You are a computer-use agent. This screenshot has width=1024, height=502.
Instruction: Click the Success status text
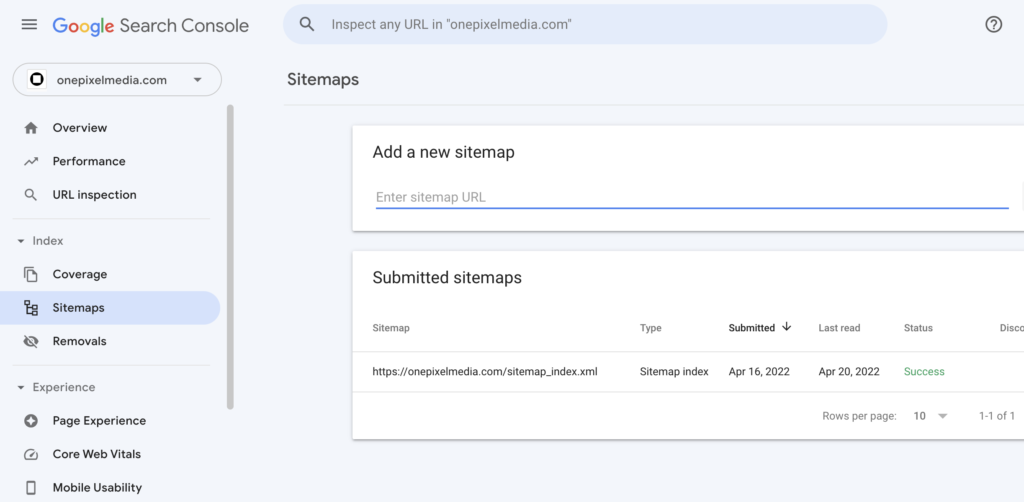(924, 371)
